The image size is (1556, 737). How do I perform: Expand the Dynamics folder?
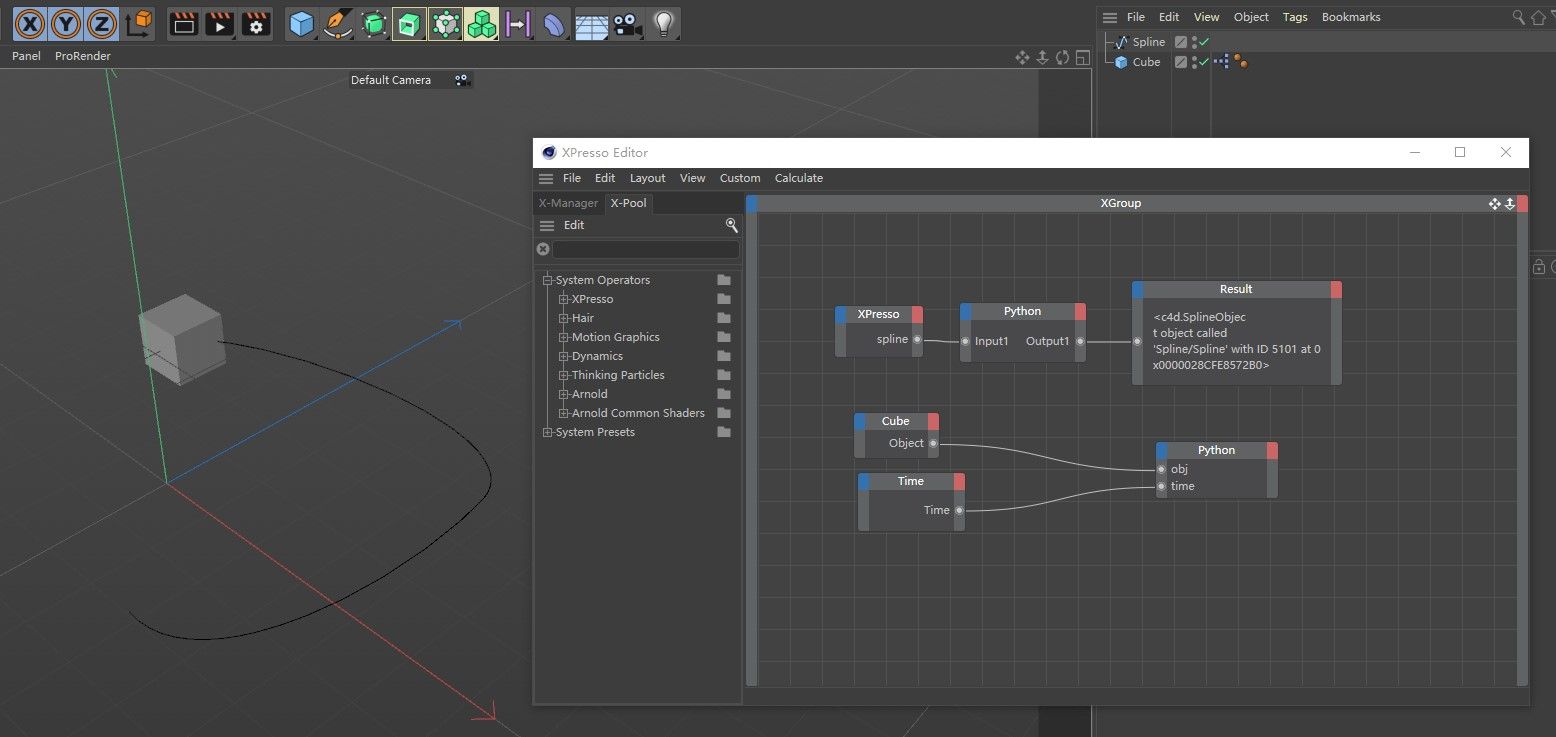point(564,356)
